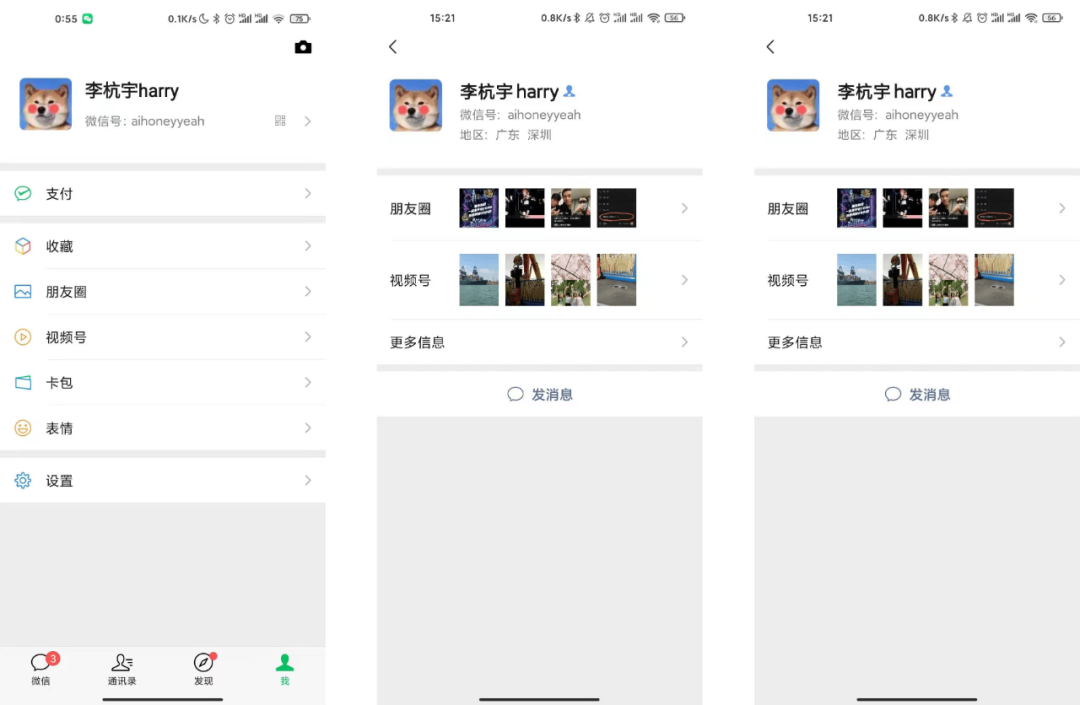Open the chevron next to the QR code icon
Screen dimensions: 1080x705
click(308, 121)
